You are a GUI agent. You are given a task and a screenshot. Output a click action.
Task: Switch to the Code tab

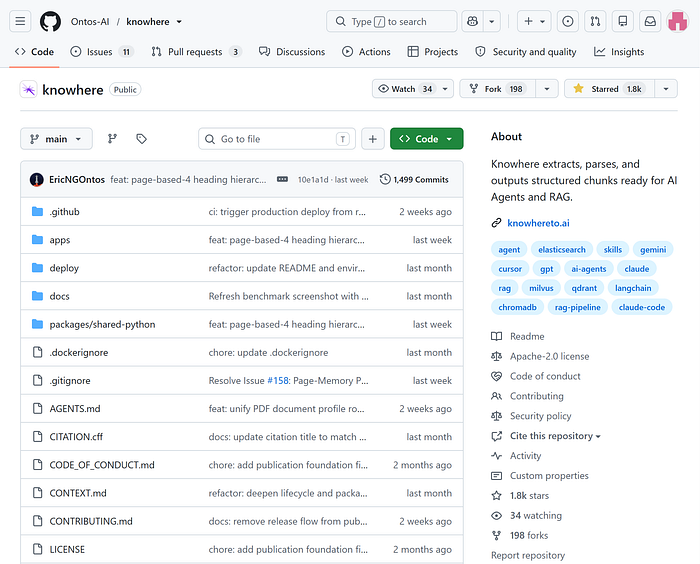pos(34,52)
